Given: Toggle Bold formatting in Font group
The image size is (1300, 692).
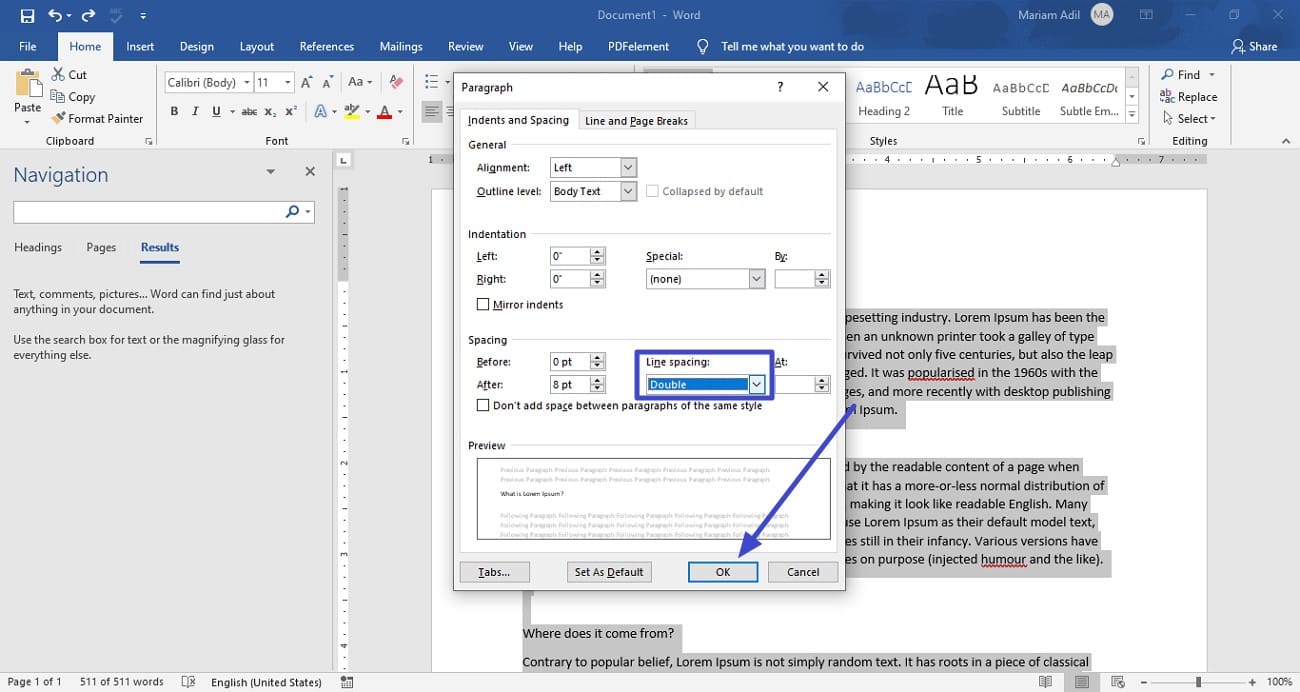Looking at the screenshot, I should pos(174,111).
